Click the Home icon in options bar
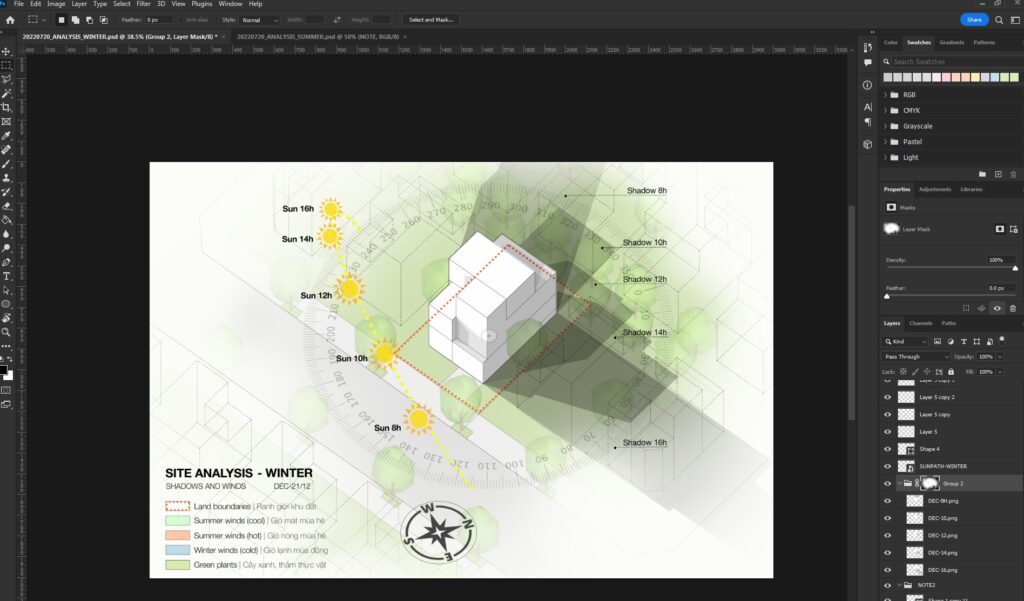Viewport: 1024px width, 601px height. coord(10,20)
